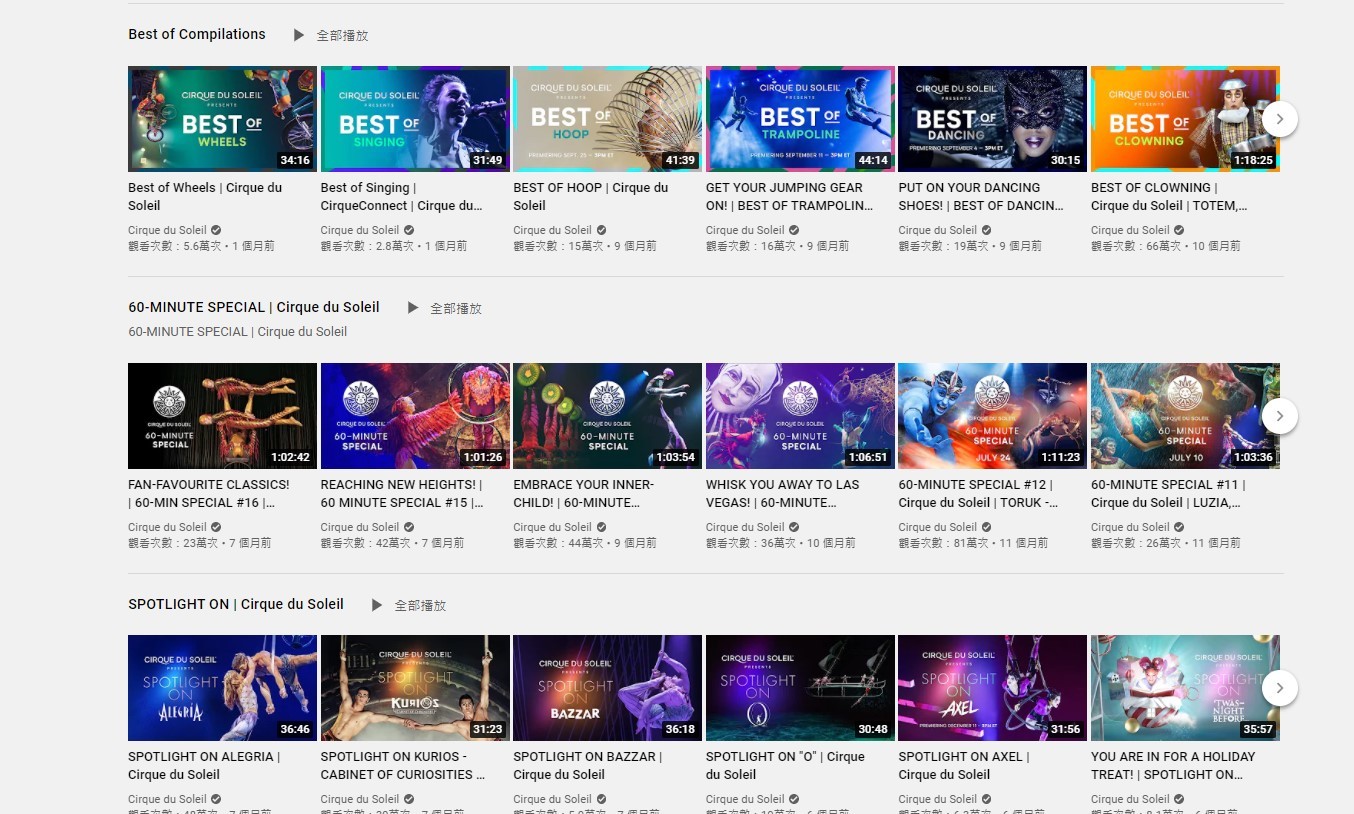Play all Best of Compilations videos
Viewport: 1354px width, 814px height.
click(x=330, y=35)
